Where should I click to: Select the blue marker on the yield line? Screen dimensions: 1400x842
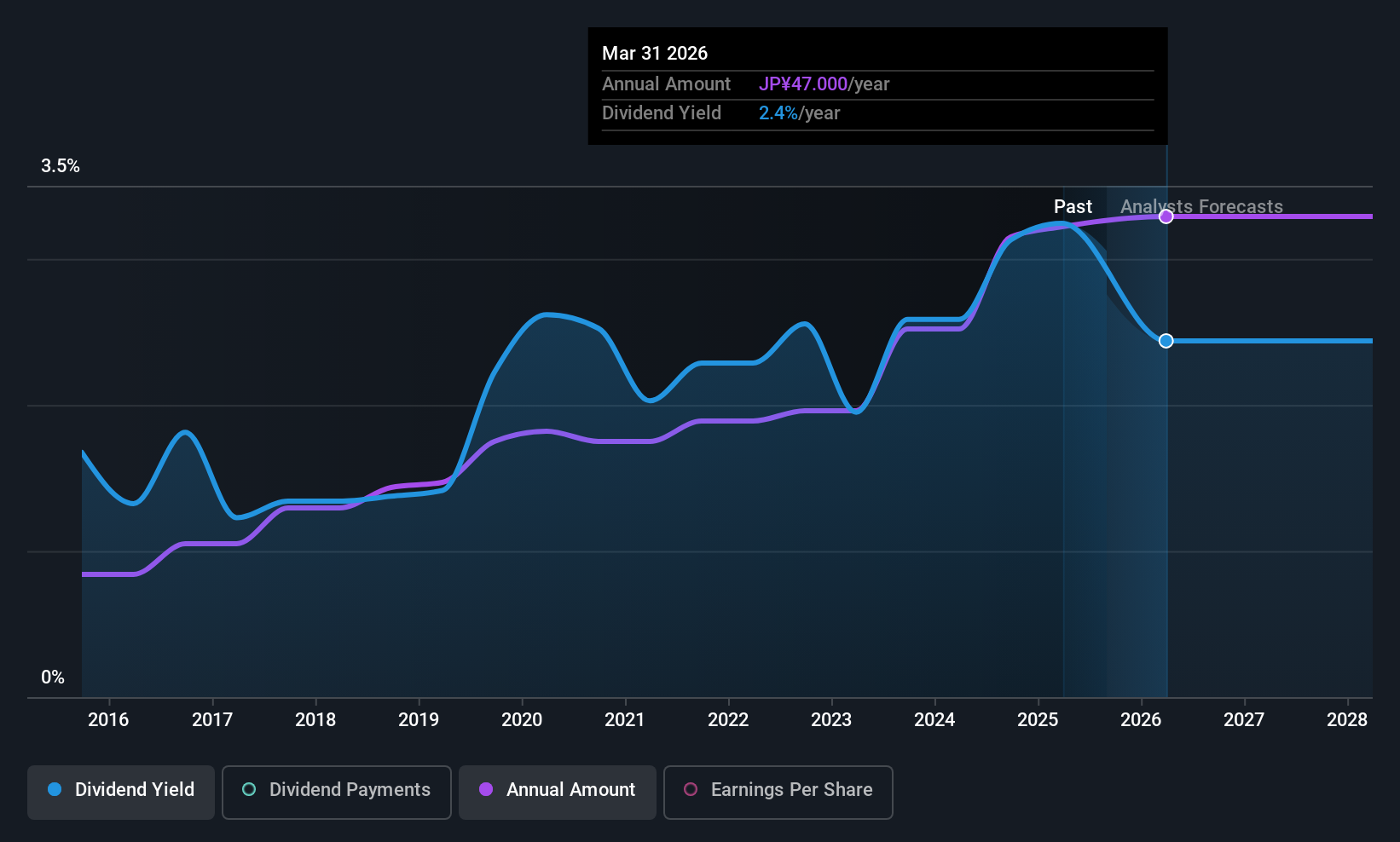pos(1166,340)
